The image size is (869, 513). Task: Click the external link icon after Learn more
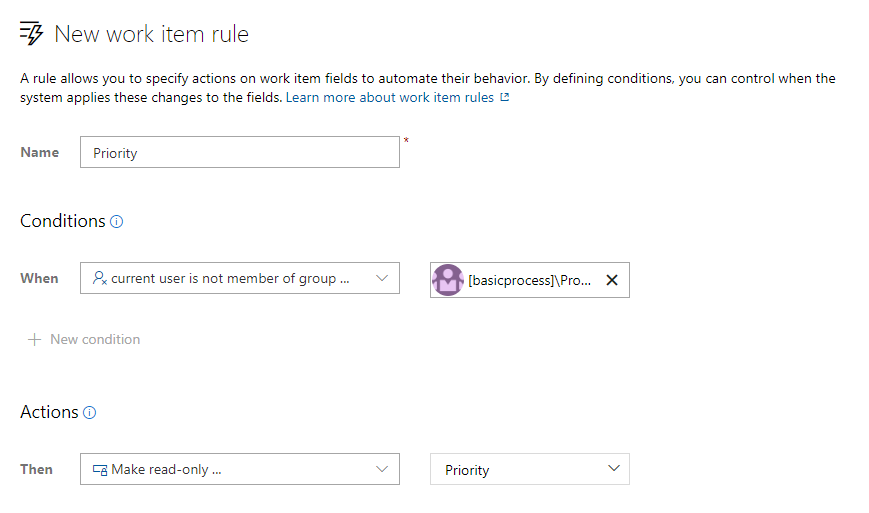point(505,98)
